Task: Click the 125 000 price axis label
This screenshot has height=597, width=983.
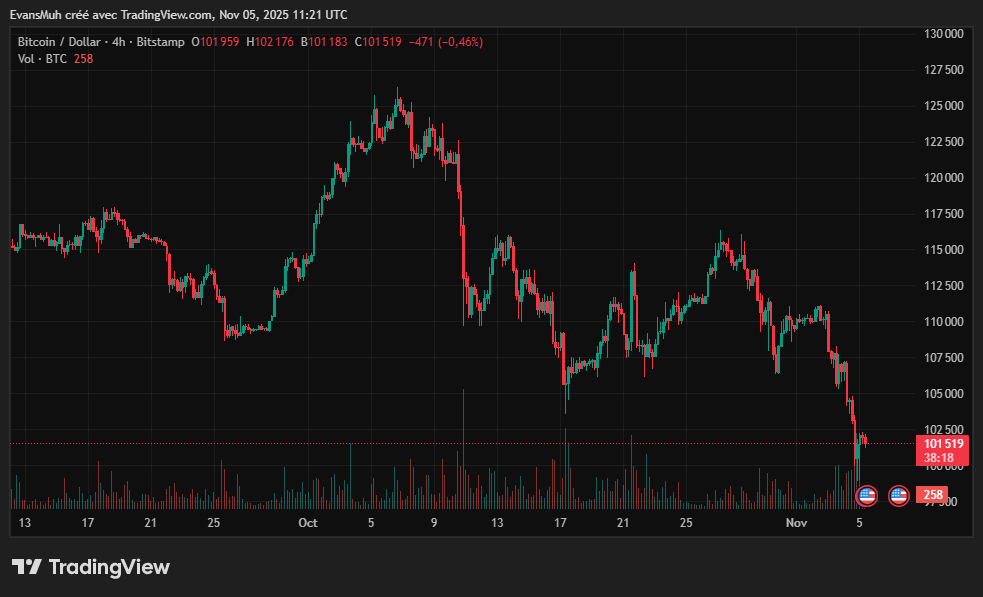Action: click(944, 106)
